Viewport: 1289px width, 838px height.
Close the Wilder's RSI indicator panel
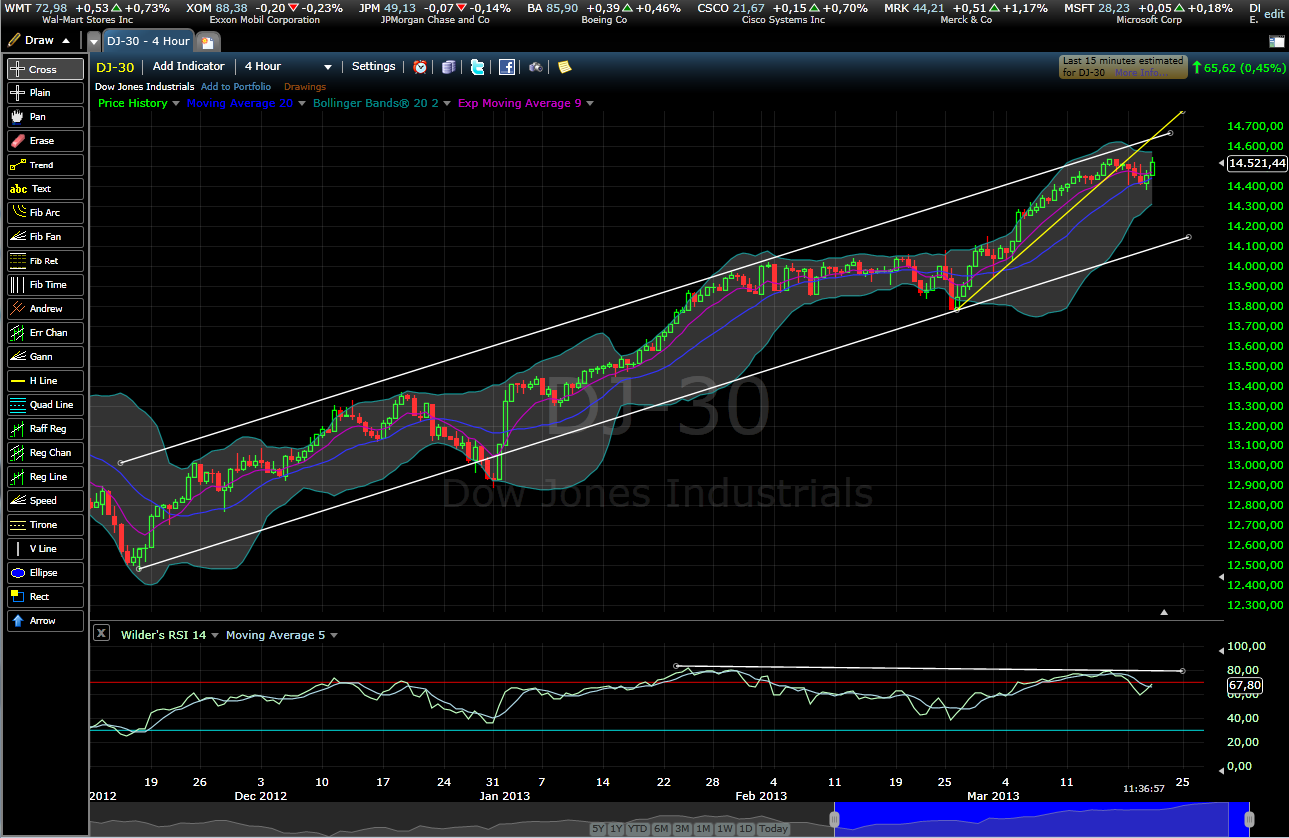click(101, 632)
